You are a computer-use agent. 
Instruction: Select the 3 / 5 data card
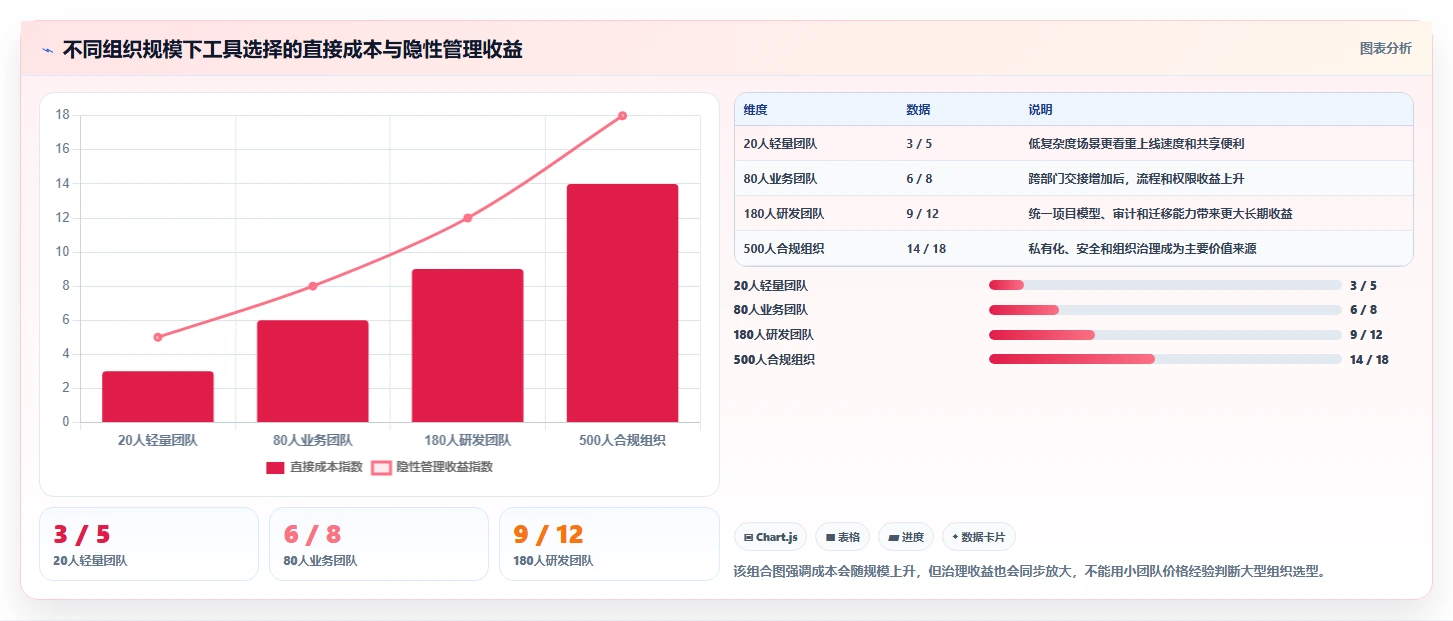(149, 544)
